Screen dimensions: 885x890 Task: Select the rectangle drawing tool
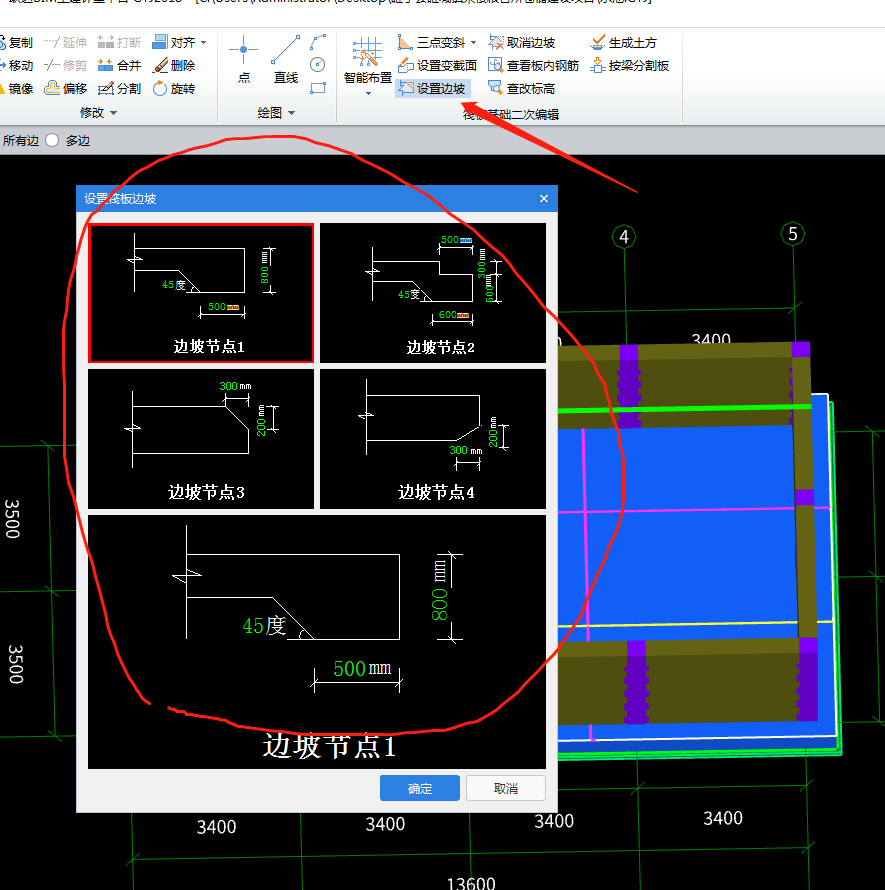[x=318, y=88]
